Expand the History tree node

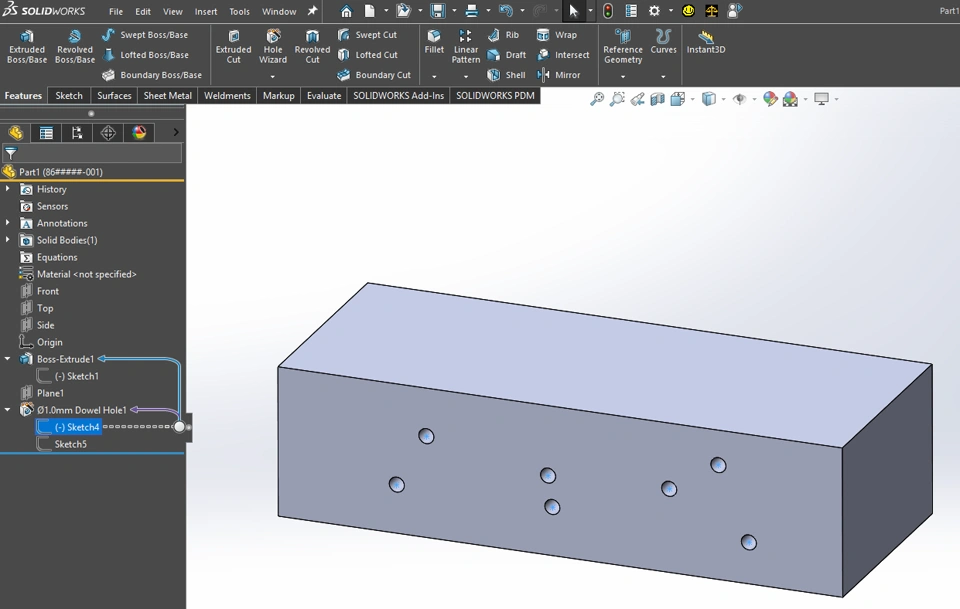coord(8,189)
